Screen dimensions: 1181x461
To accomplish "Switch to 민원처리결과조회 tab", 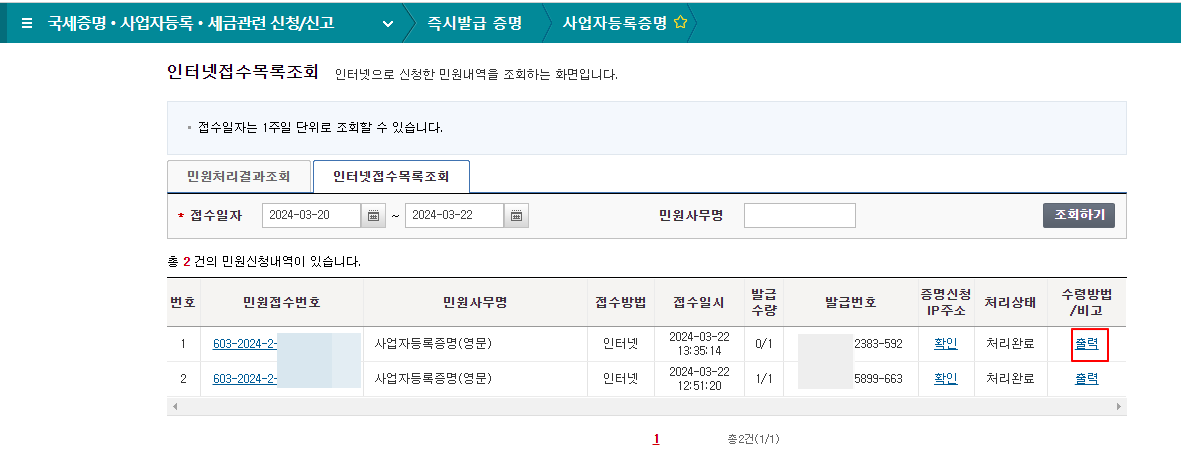I will [239, 177].
